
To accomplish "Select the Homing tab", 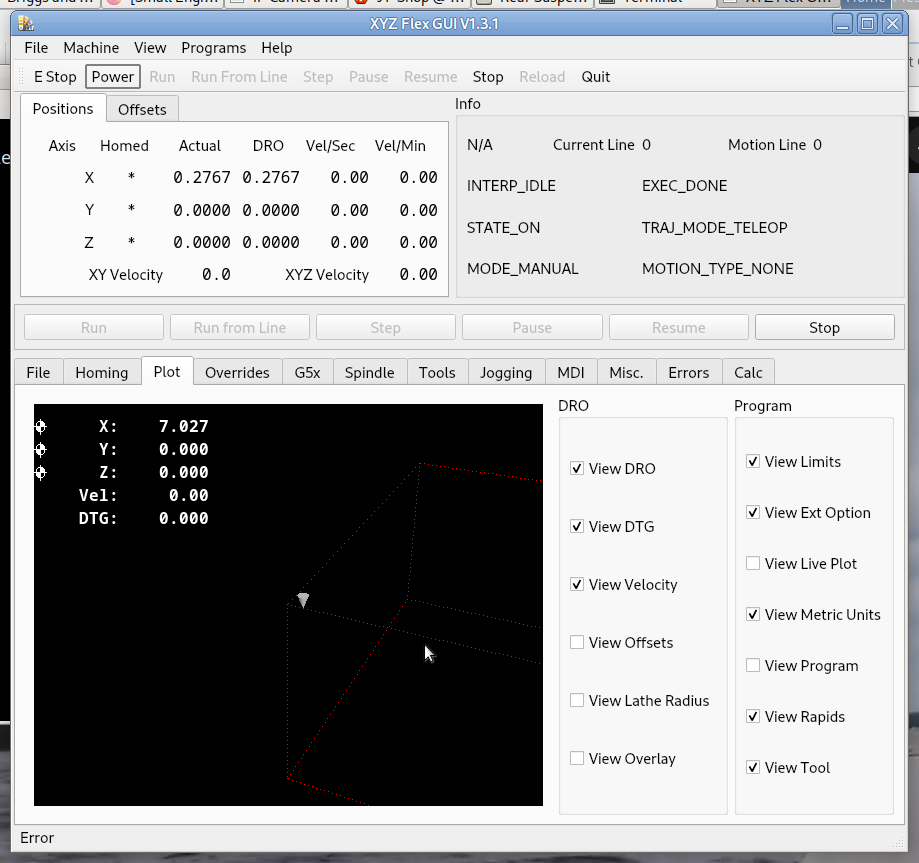I will click(x=102, y=373).
